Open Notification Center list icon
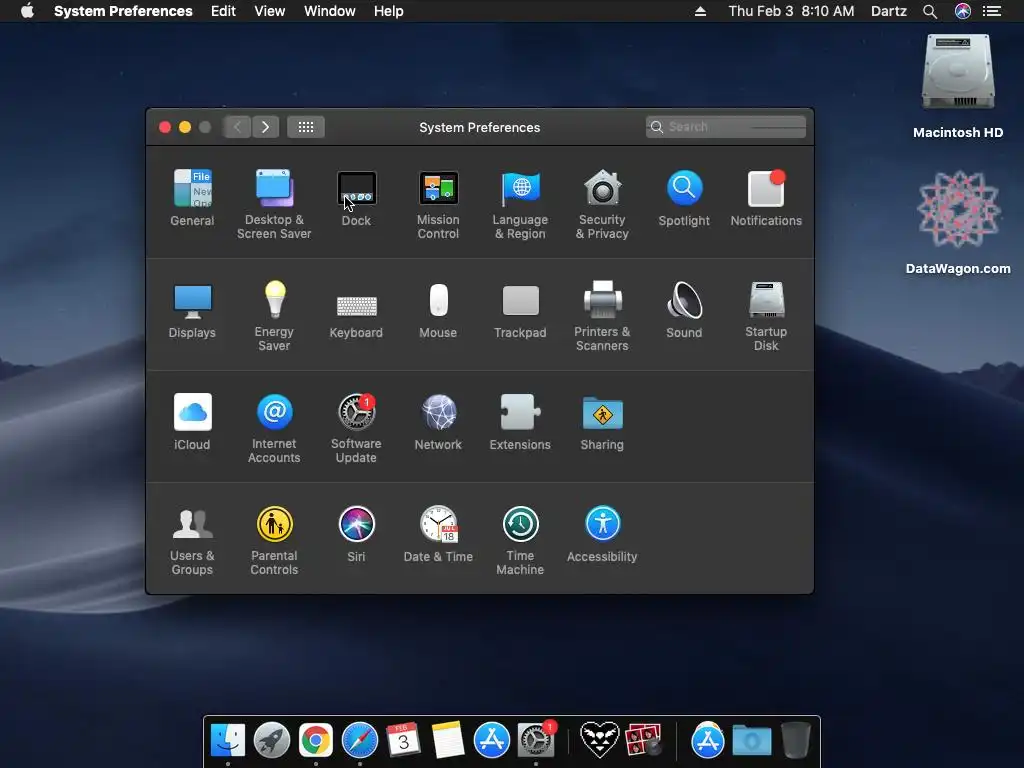 [992, 11]
